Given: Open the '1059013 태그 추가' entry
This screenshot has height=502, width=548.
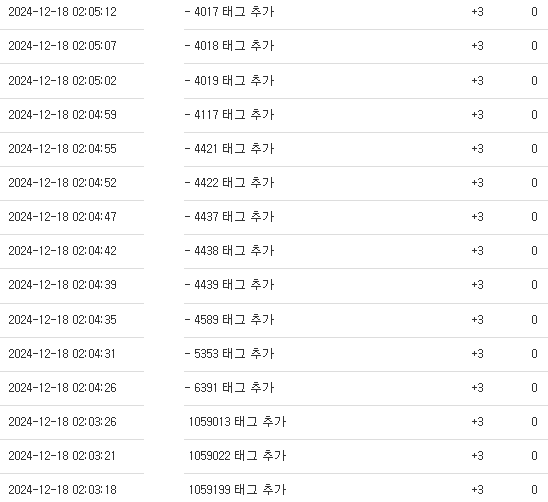Looking at the screenshot, I should tap(237, 422).
